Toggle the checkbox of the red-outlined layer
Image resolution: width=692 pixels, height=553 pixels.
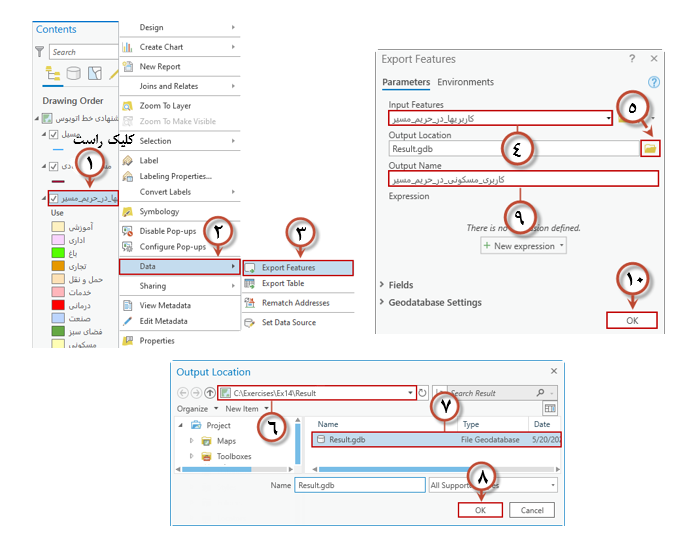pyautogui.click(x=54, y=198)
